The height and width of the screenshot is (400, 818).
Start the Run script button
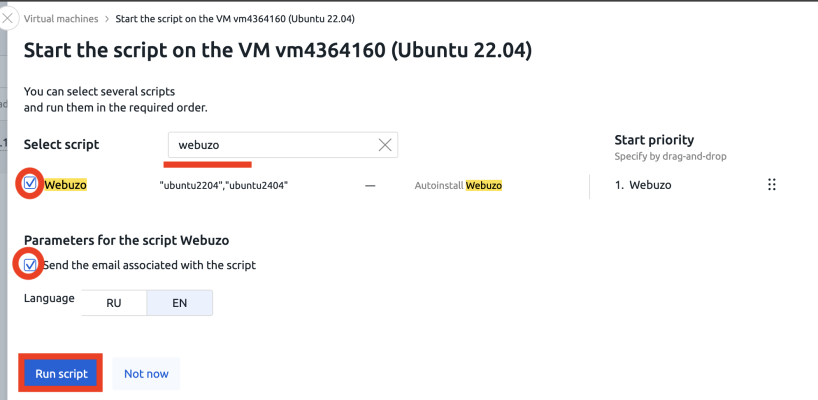coord(61,373)
